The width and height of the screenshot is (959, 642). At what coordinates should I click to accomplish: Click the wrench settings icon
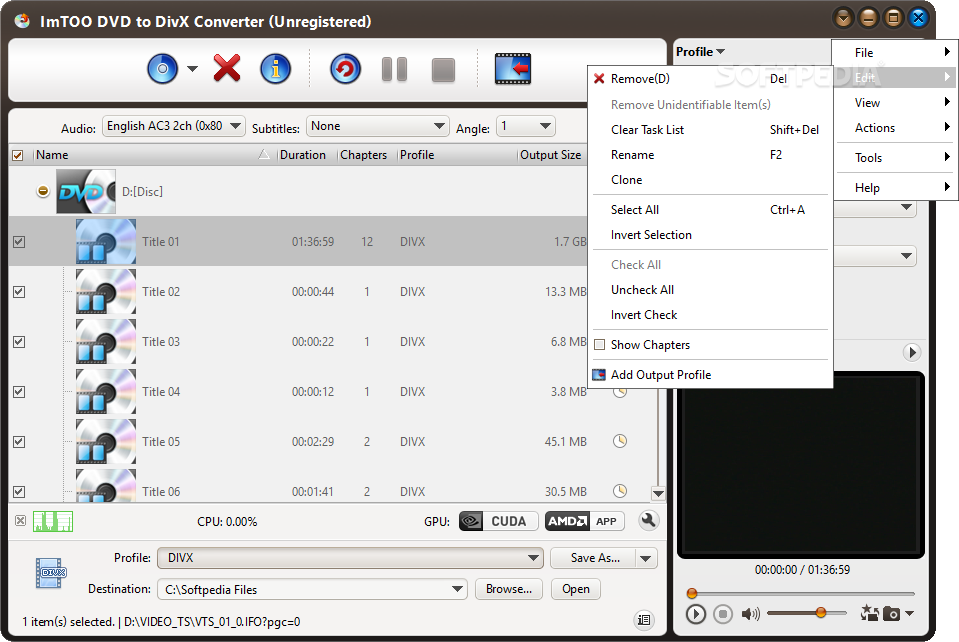pyautogui.click(x=648, y=521)
